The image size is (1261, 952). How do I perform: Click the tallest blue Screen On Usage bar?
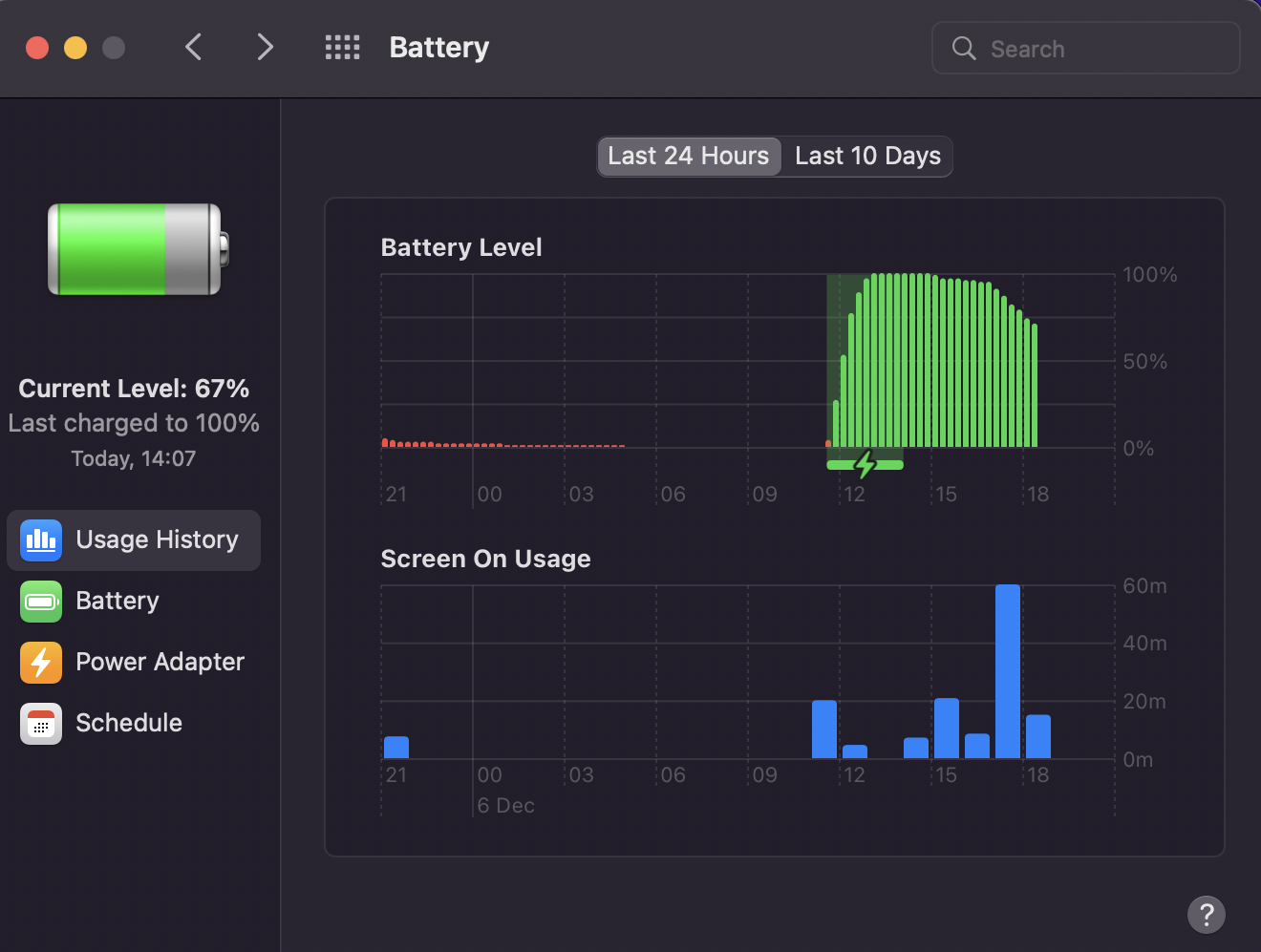1007,671
